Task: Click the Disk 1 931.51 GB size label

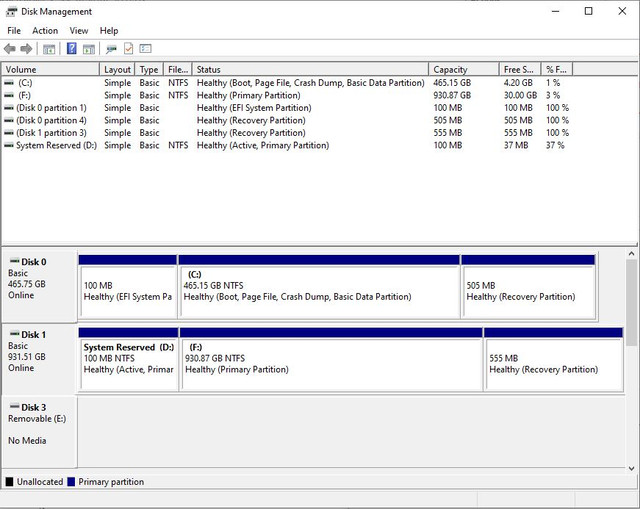Action: tap(27, 357)
